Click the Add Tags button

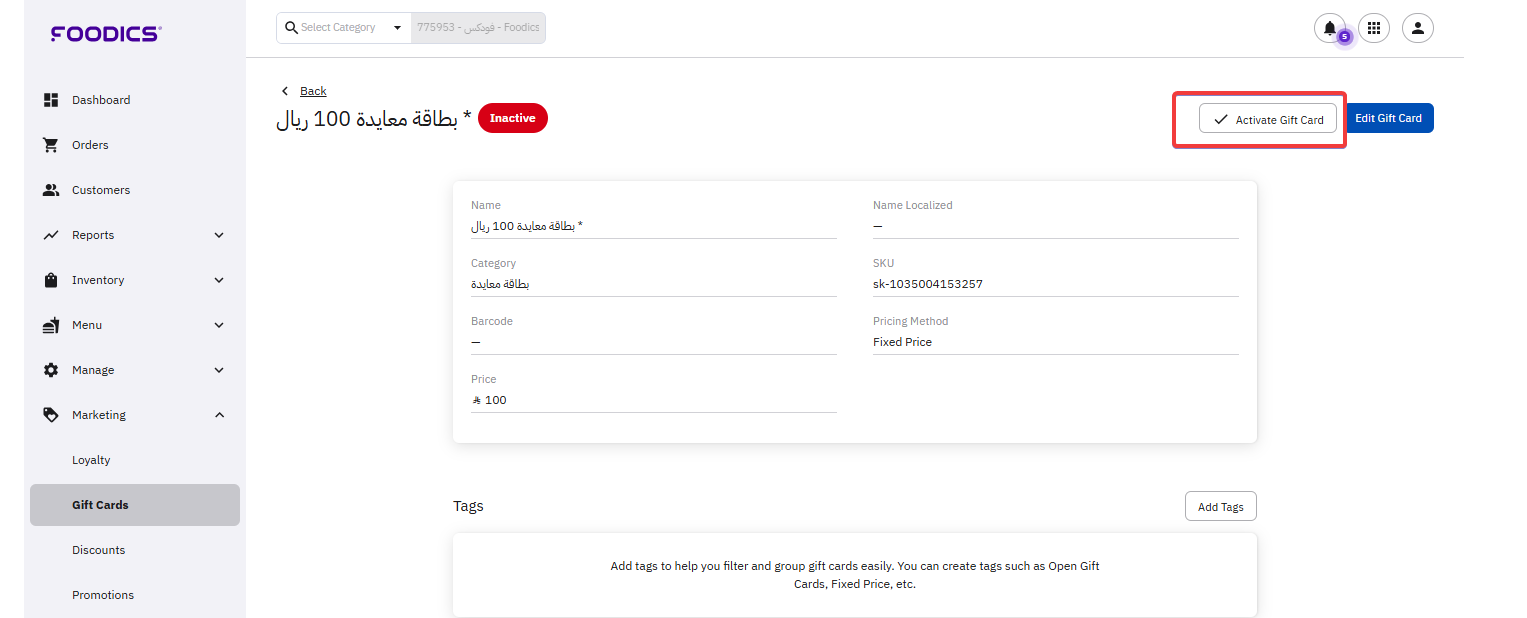coord(1220,507)
